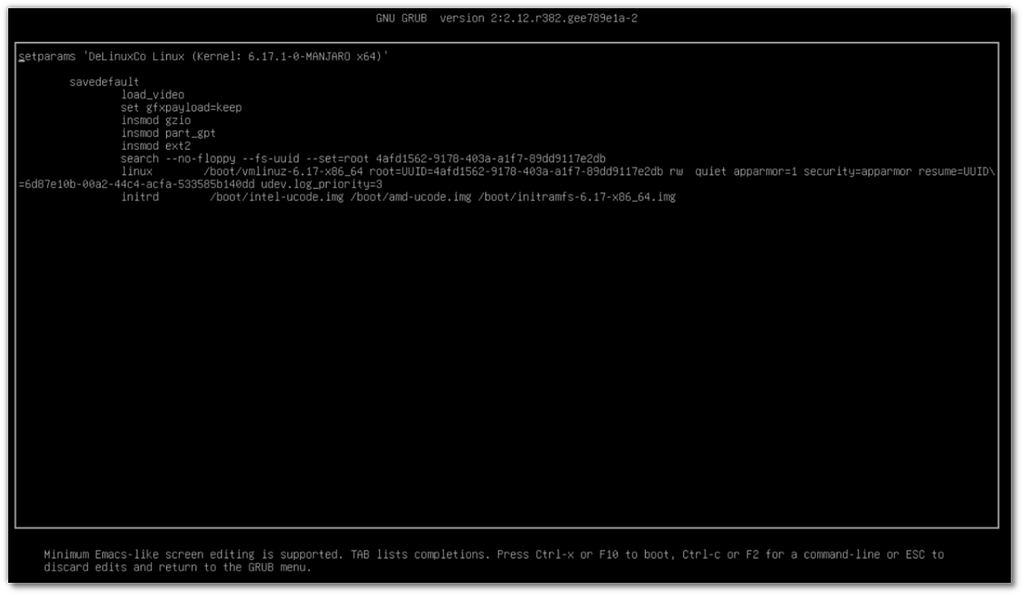The width and height of the screenshot is (1024, 595).
Task: Click the 'insmod gzio' line
Action: click(x=156, y=120)
